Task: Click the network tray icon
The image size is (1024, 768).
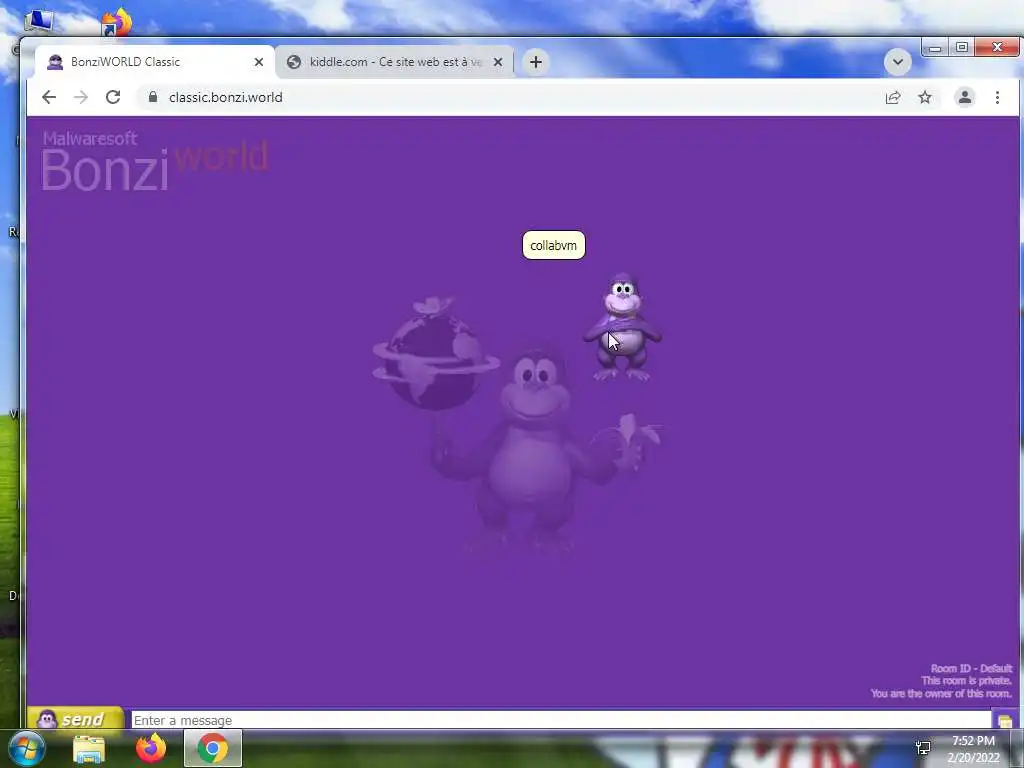Action: (x=923, y=748)
